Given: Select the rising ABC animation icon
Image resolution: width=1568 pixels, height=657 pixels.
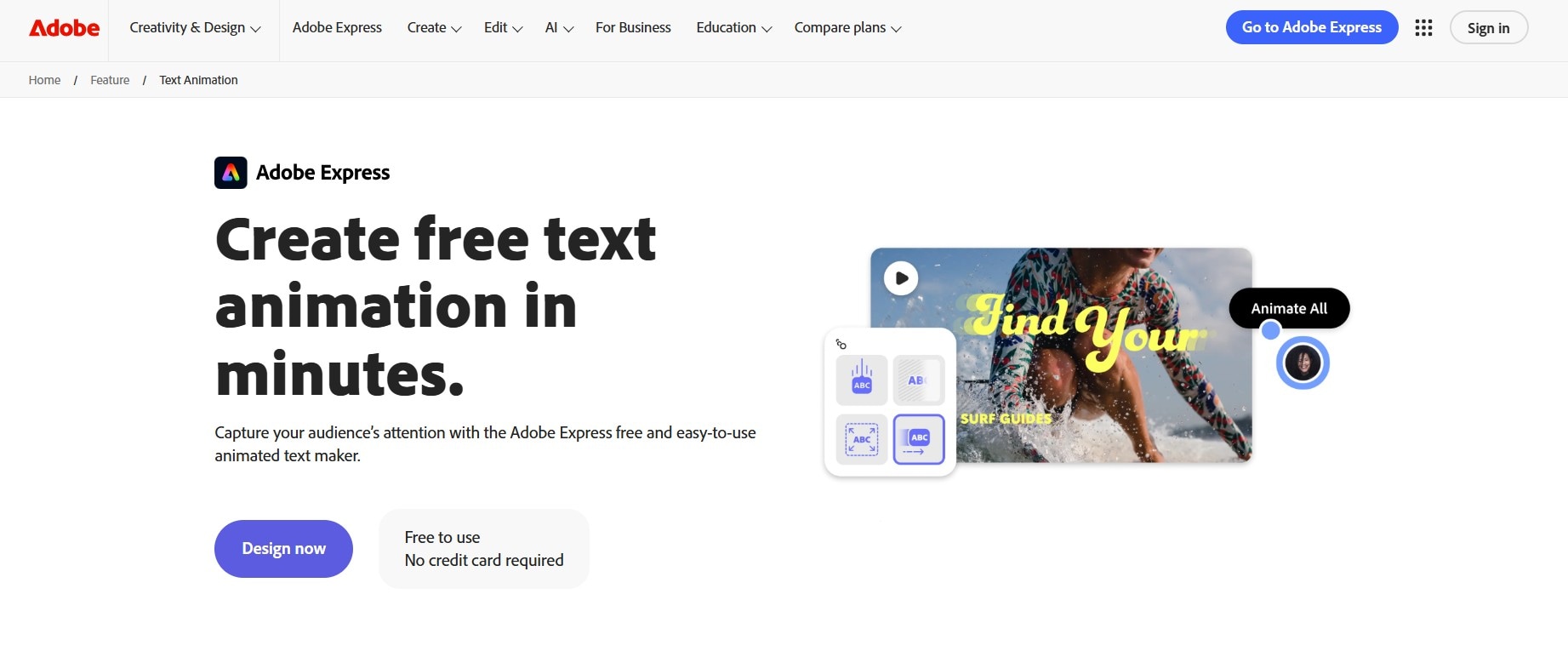Looking at the screenshot, I should (x=862, y=380).
